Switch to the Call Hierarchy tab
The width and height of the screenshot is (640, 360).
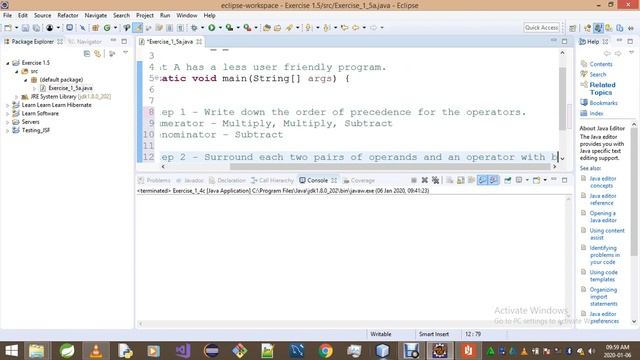pos(272,180)
